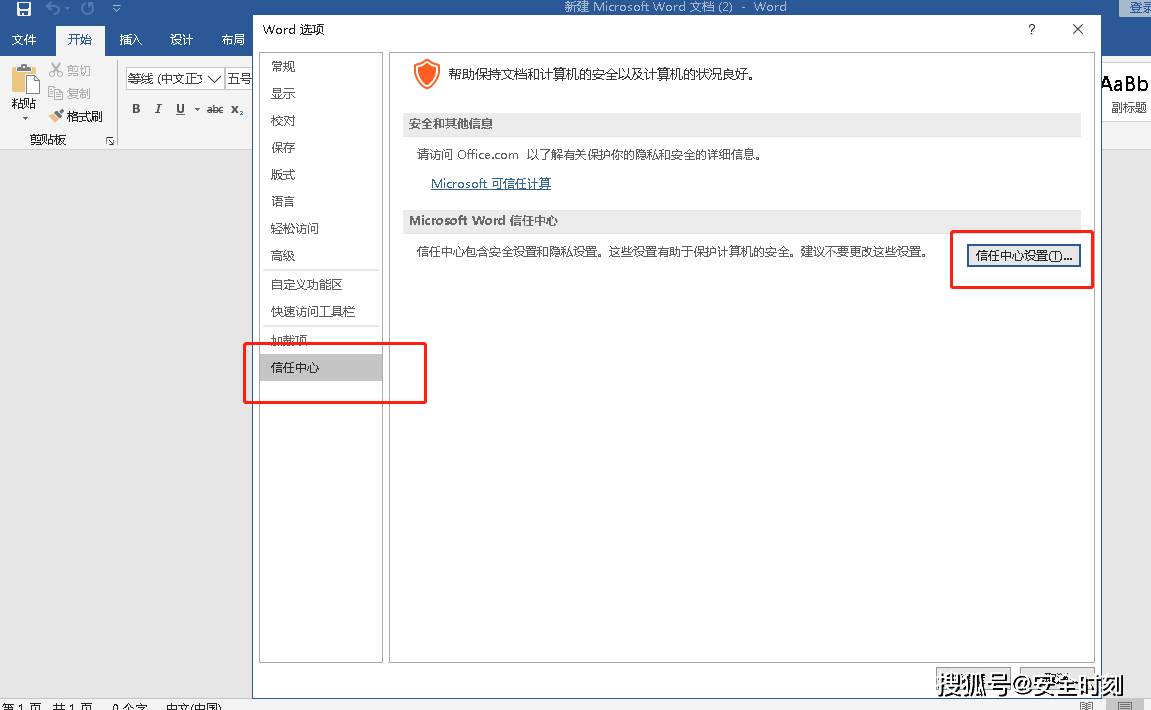Close the Word 选项 dialog
1151x710 pixels.
point(1078,29)
